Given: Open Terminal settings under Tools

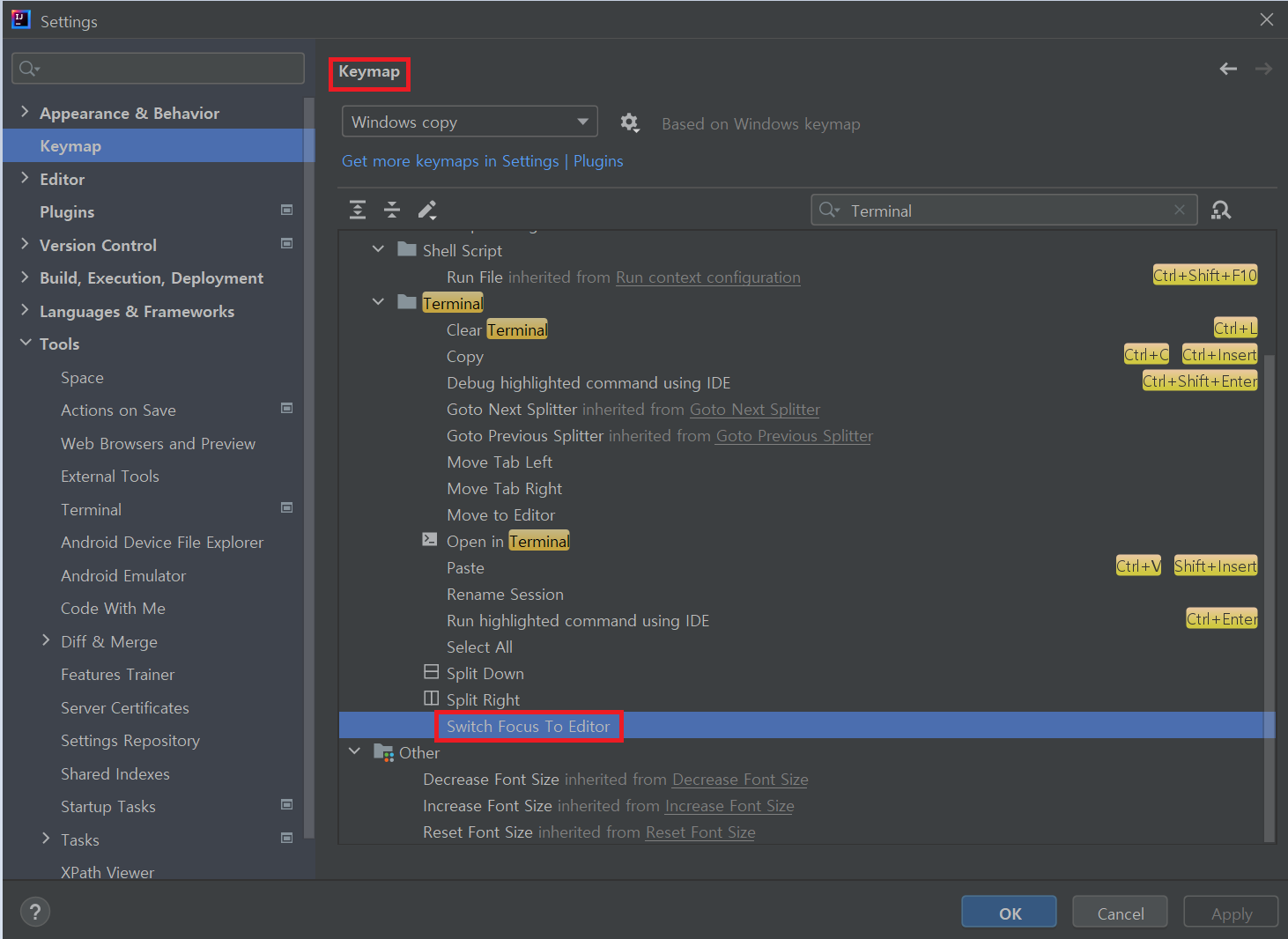Looking at the screenshot, I should [91, 509].
